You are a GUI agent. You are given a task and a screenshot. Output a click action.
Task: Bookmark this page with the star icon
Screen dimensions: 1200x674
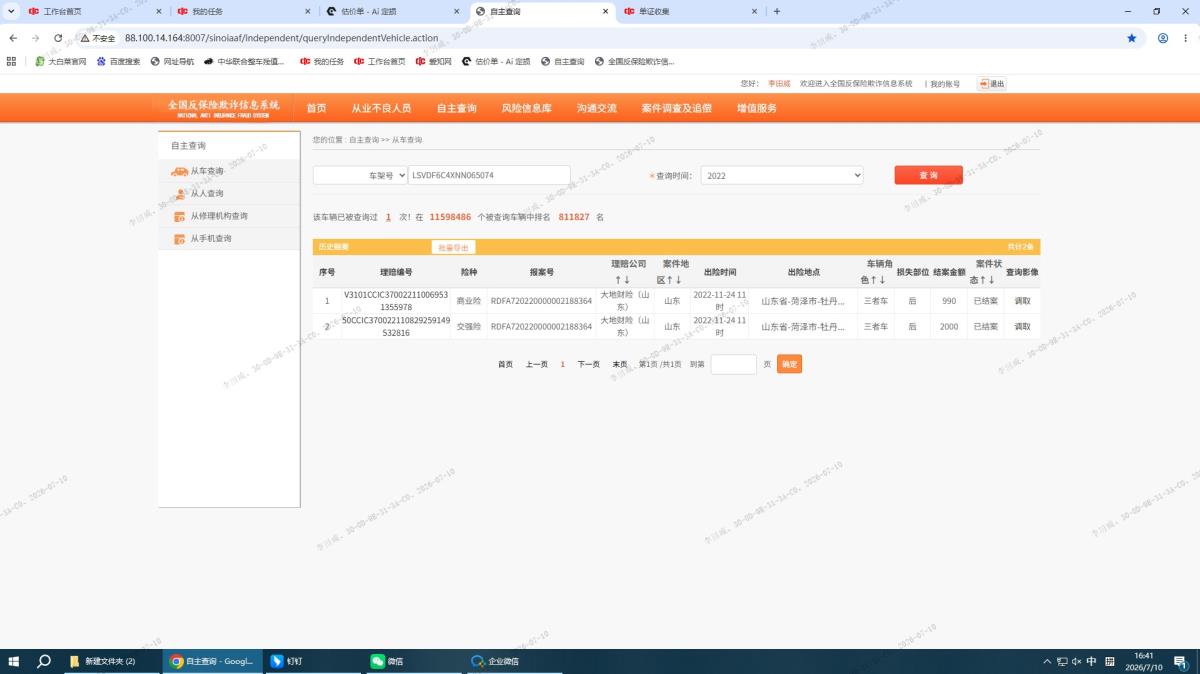click(x=1131, y=38)
